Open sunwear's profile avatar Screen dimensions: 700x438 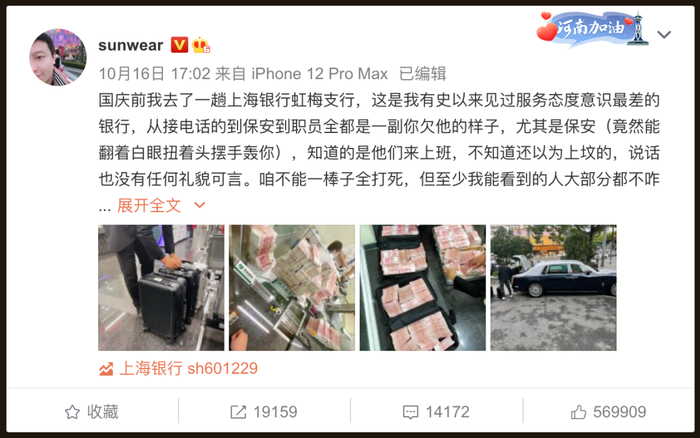(58, 57)
